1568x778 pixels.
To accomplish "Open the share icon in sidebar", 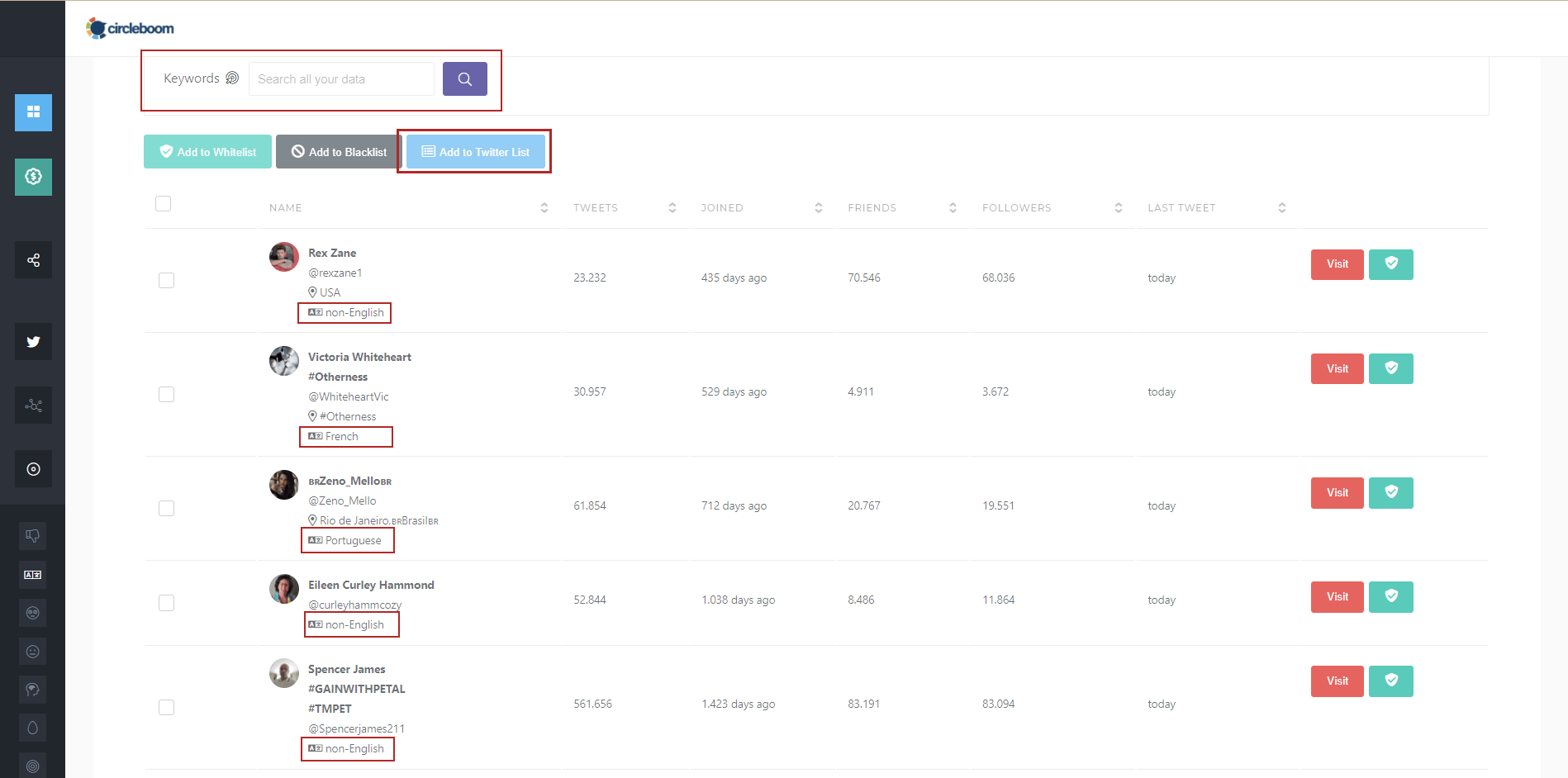I will click(x=33, y=260).
